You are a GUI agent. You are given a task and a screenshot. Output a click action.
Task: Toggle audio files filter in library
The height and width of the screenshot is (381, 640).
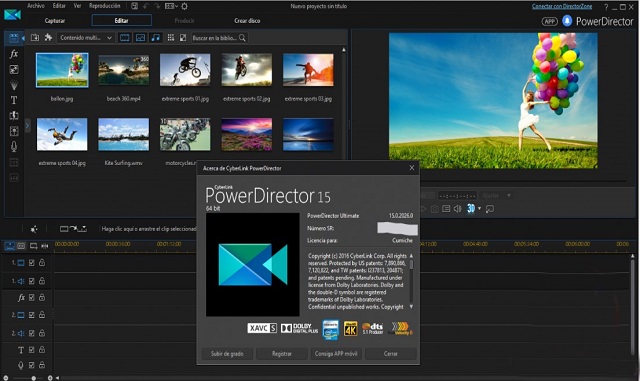pyautogui.click(x=156, y=38)
